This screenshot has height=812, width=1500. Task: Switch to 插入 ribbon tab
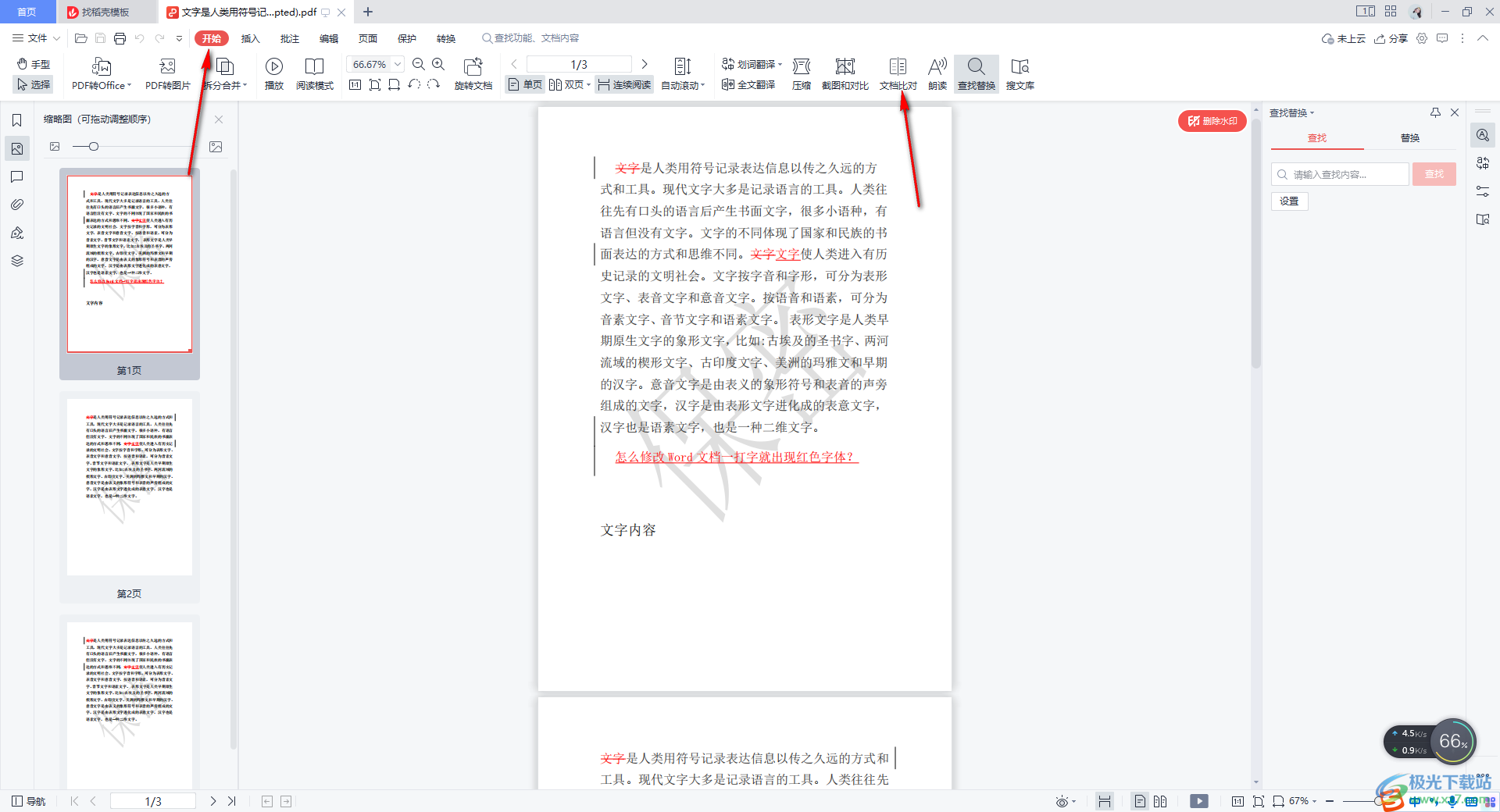[x=250, y=38]
